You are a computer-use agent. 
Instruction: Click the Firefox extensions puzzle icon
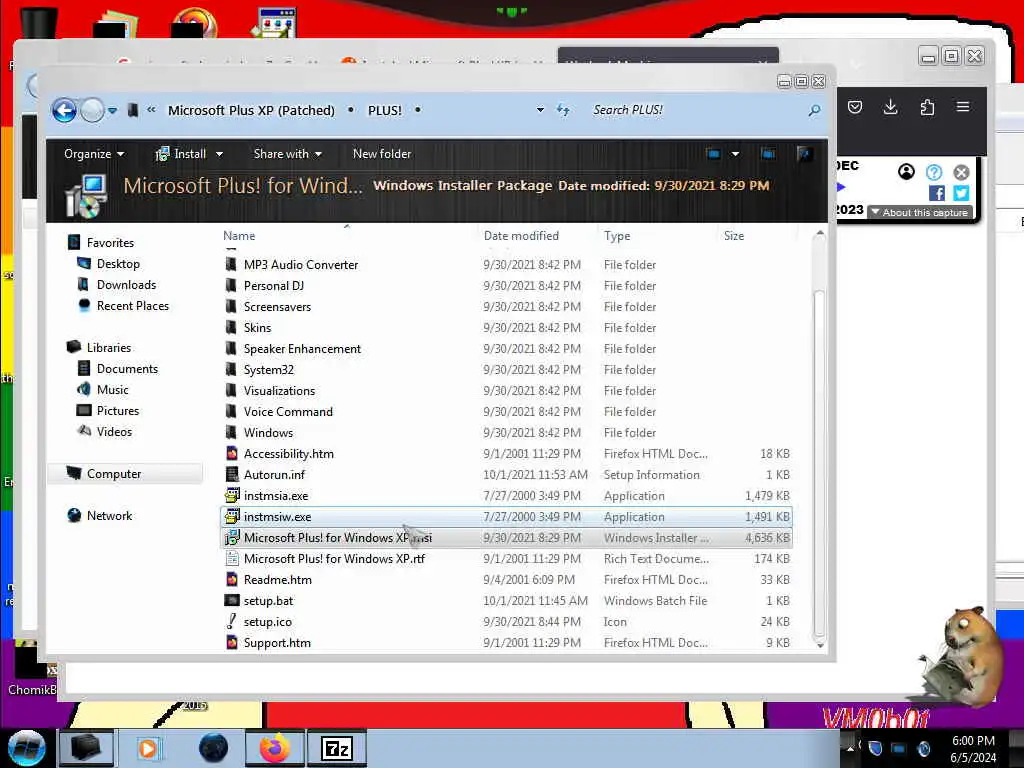pyautogui.click(x=927, y=107)
